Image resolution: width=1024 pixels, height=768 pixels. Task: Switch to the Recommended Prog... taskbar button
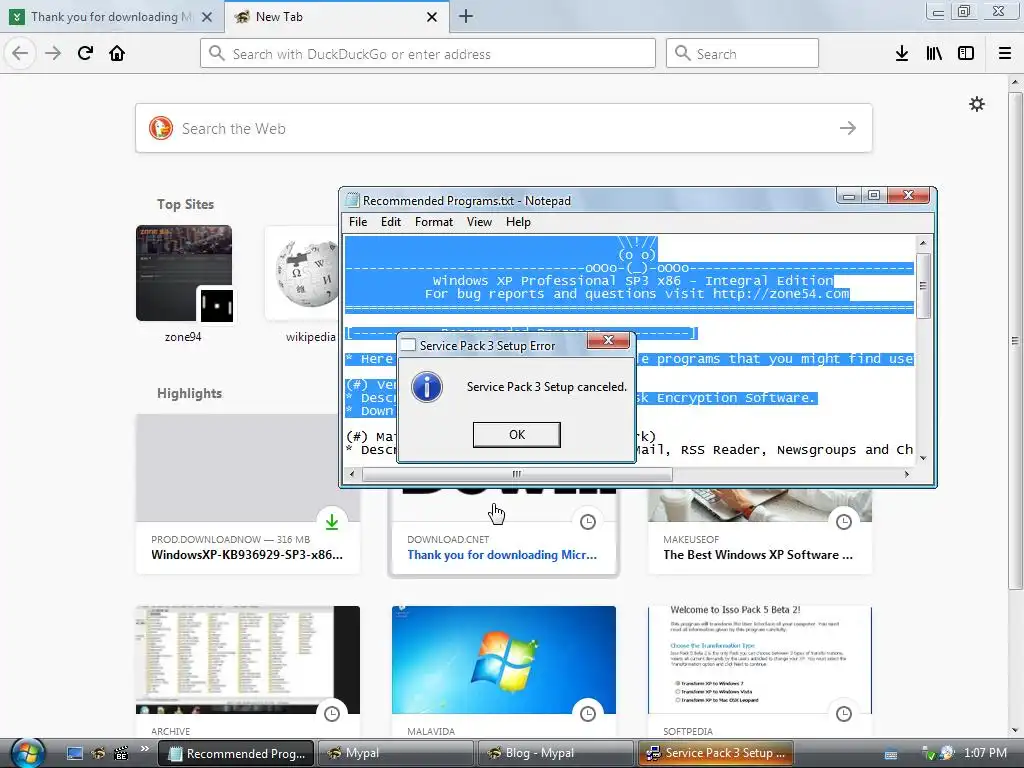[236, 753]
